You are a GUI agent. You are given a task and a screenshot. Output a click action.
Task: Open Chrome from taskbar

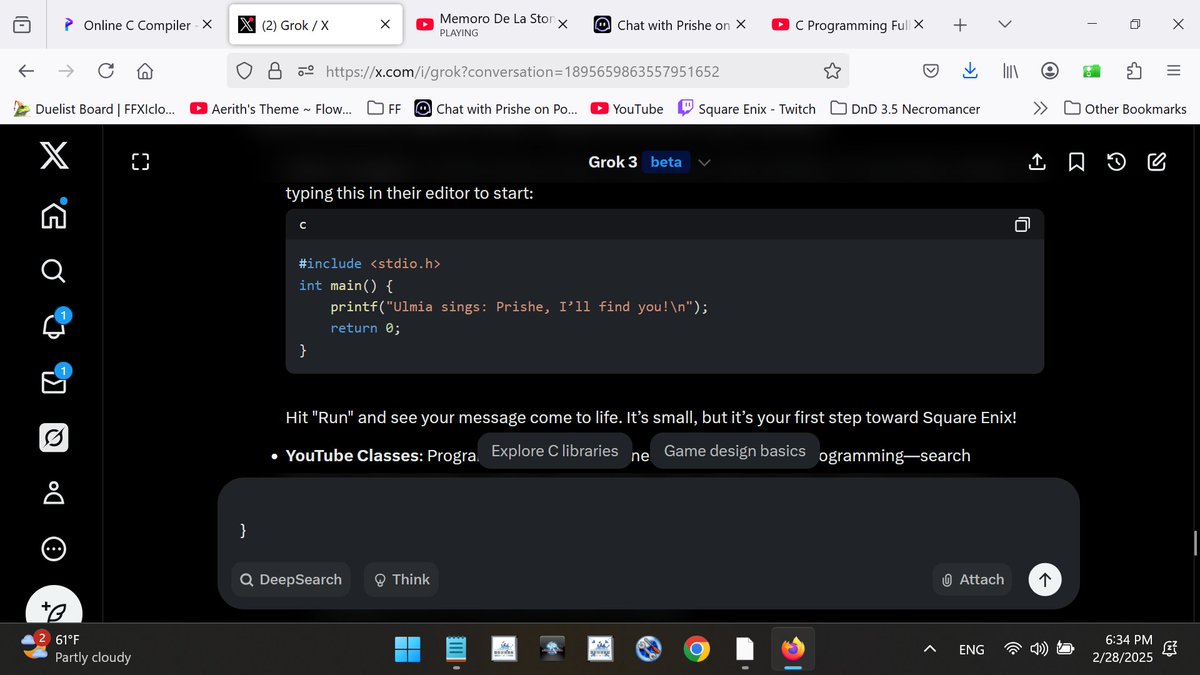[696, 649]
